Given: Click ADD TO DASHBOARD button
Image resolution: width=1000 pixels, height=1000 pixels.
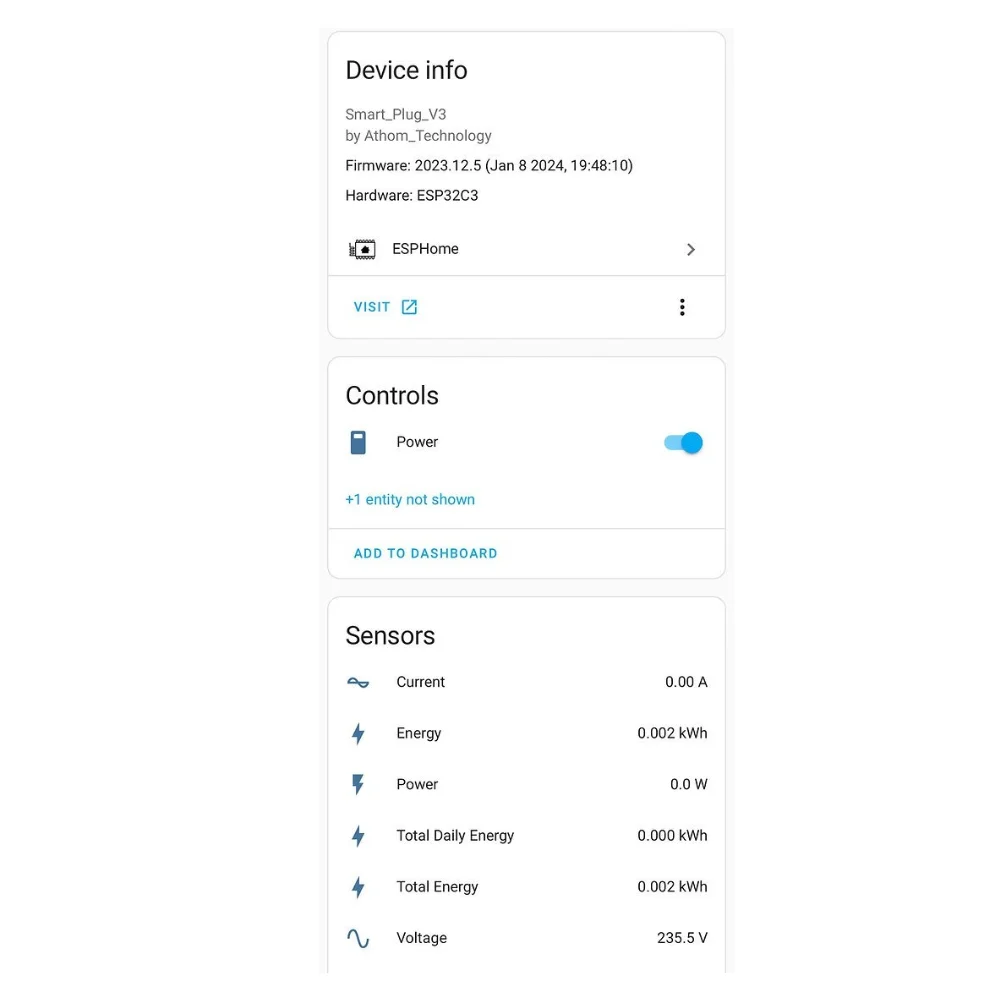Looking at the screenshot, I should [425, 553].
